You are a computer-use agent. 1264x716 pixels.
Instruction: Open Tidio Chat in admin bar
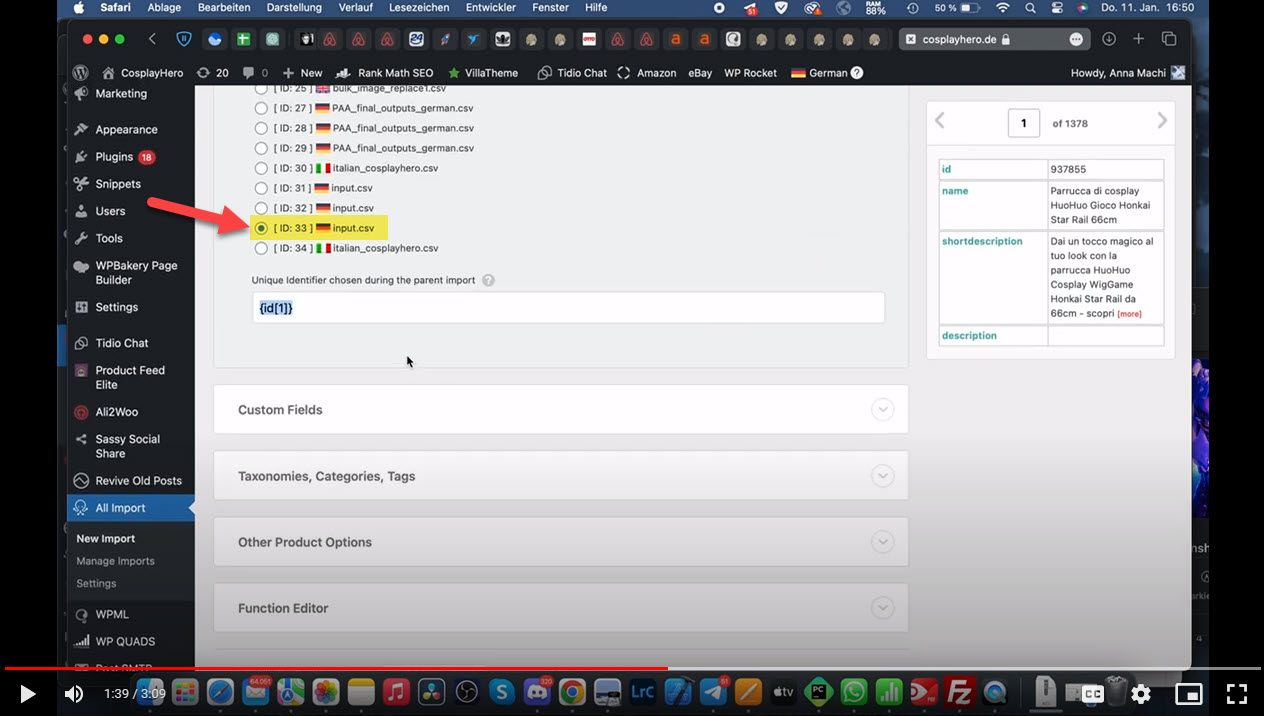coord(571,73)
